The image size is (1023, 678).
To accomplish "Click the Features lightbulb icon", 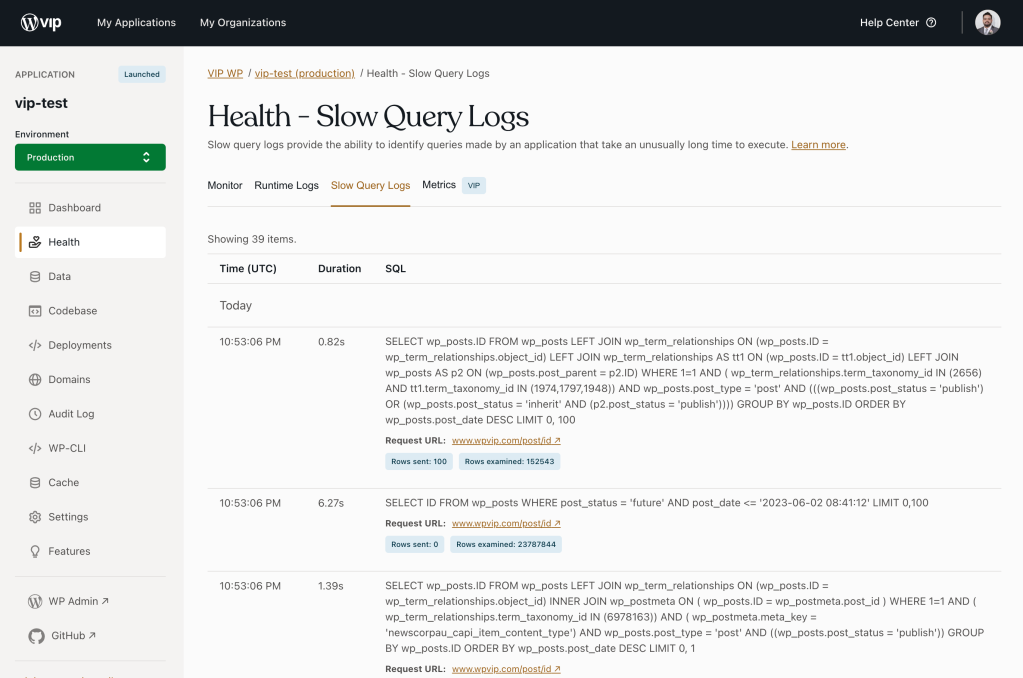I will pos(35,551).
